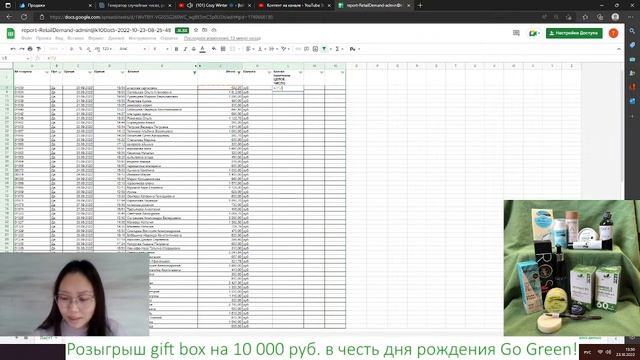Open the Правка menu
The width and height of the screenshot is (640, 360).
pos(43,38)
